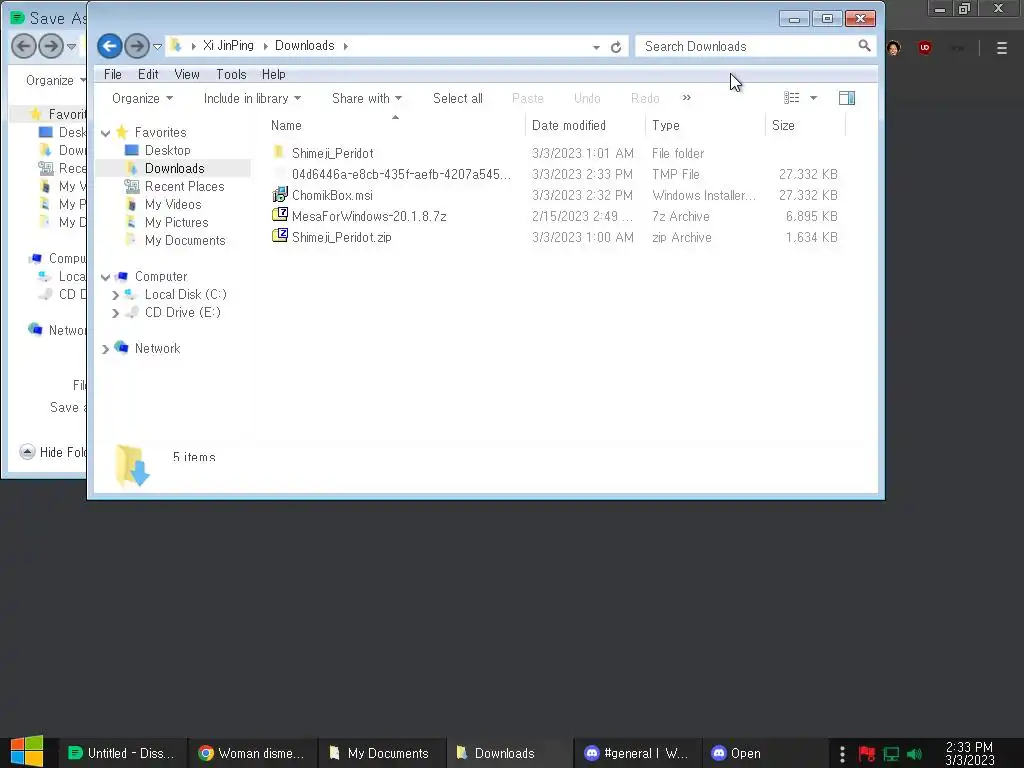Go forward in Save As dialog
This screenshot has height=768, width=1024.
coord(51,46)
